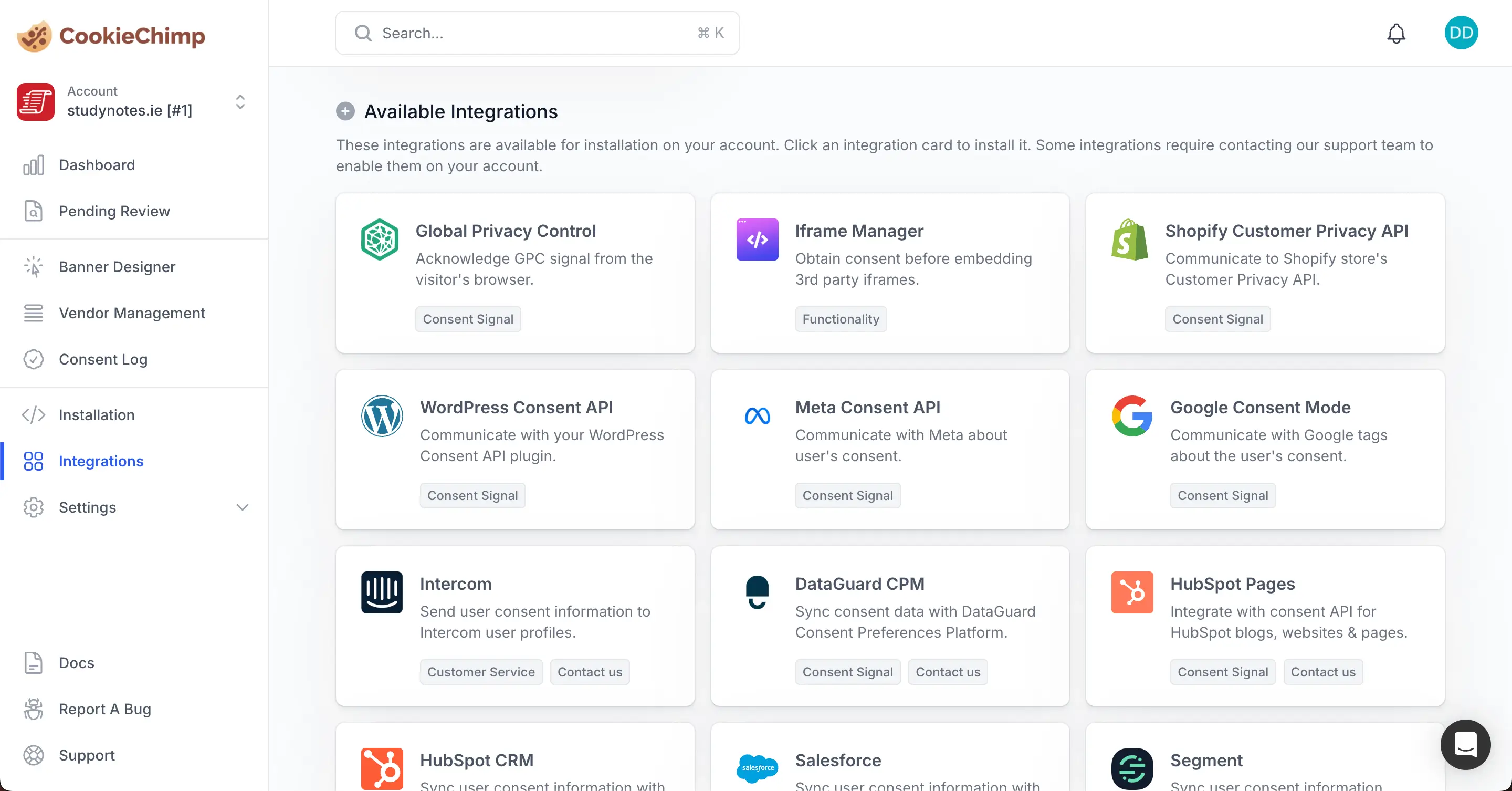Screen dimensions: 1512x791
Task: Click Customer Service tag on Intercom
Action: pos(481,672)
